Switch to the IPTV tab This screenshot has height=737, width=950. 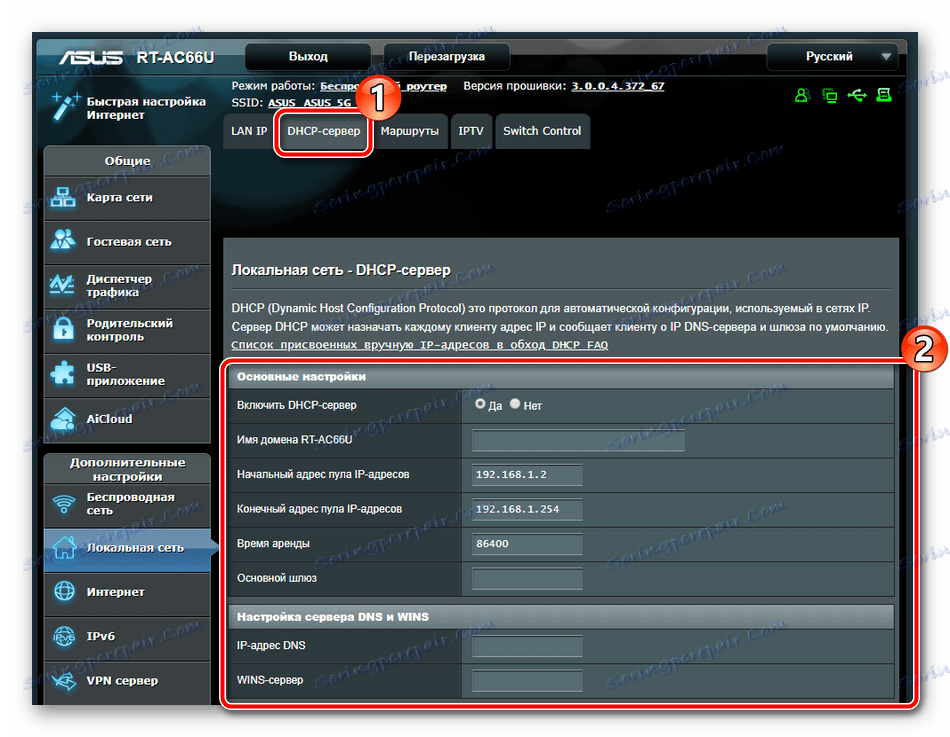(x=471, y=131)
